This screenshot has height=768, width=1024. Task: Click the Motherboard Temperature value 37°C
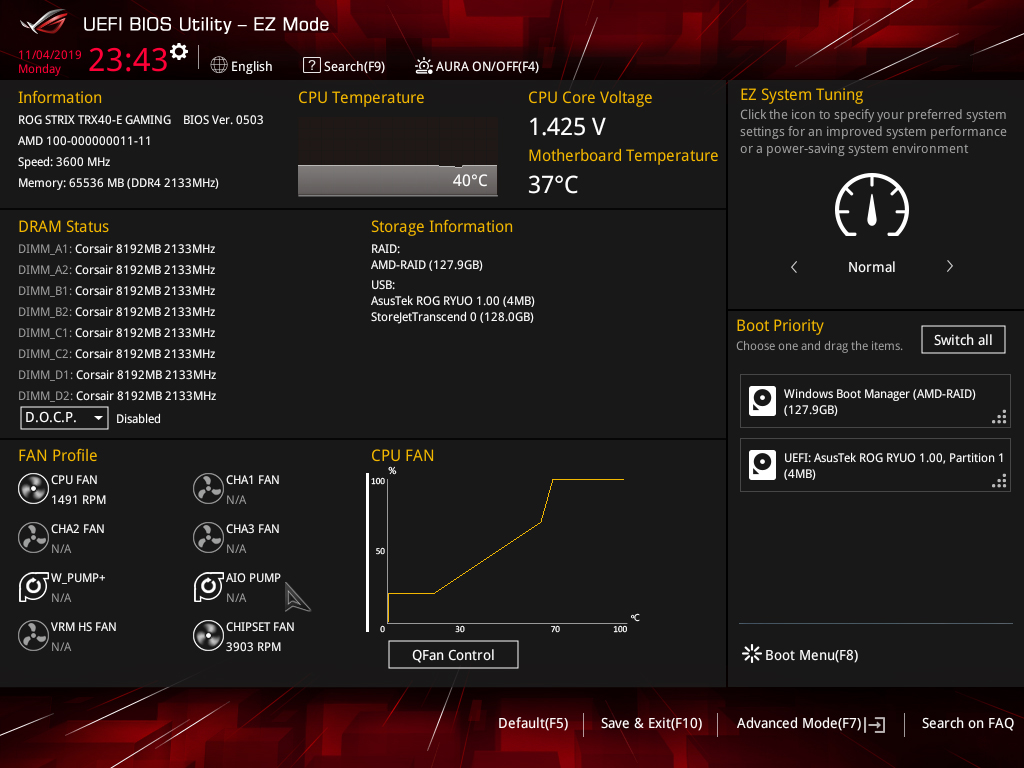(x=553, y=185)
